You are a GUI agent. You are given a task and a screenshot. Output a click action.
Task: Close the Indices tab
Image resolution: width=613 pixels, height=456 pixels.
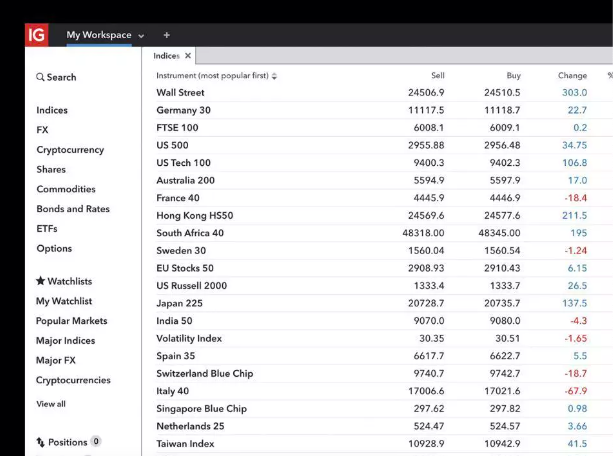click(188, 56)
